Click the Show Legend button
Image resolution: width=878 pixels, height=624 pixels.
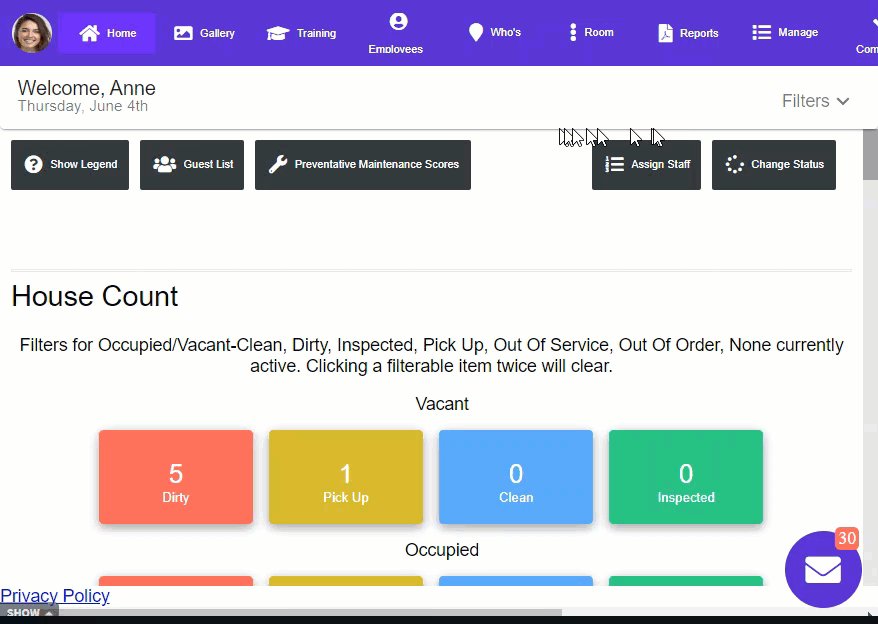tap(70, 165)
